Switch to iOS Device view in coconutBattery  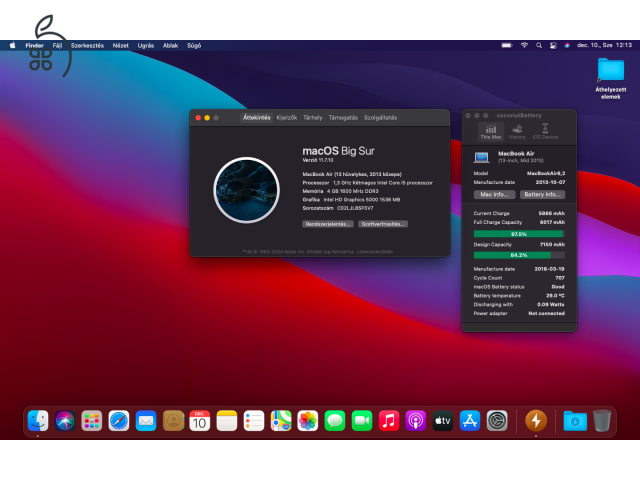point(545,131)
